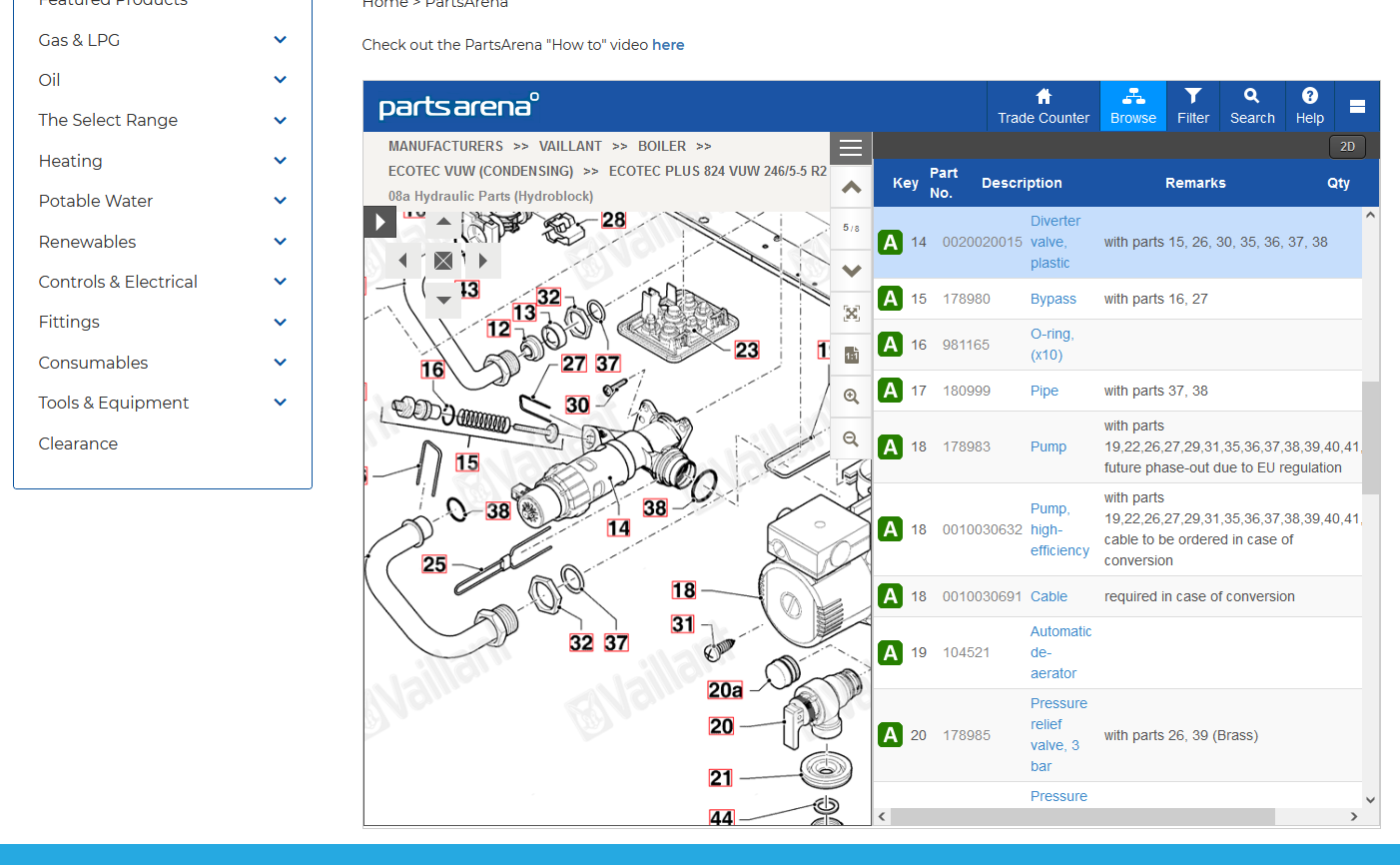The image size is (1400, 865).
Task: Open PartsArena Help
Action: (x=1310, y=106)
